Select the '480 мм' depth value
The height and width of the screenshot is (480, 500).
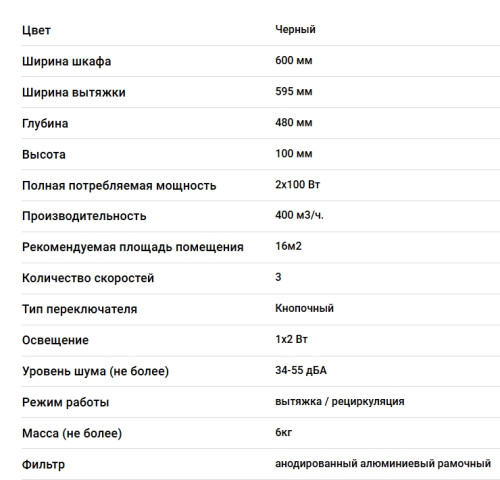pos(294,122)
